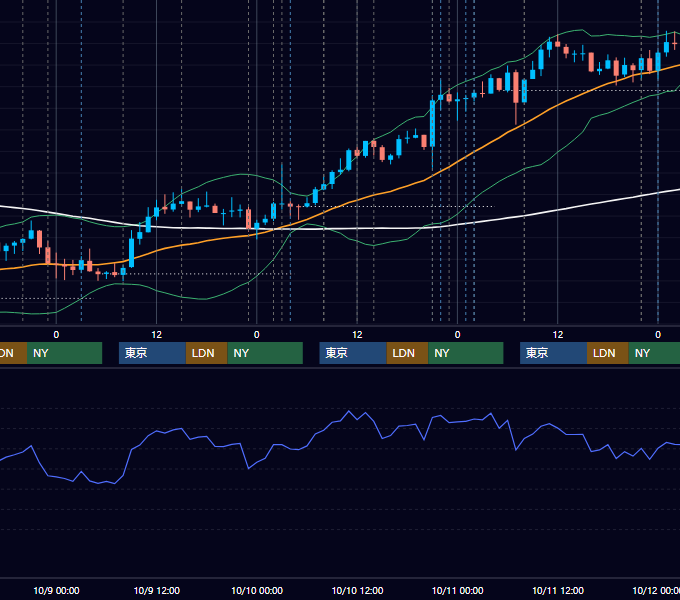Click the 10/11 00:00 date axis label

click(x=458, y=590)
